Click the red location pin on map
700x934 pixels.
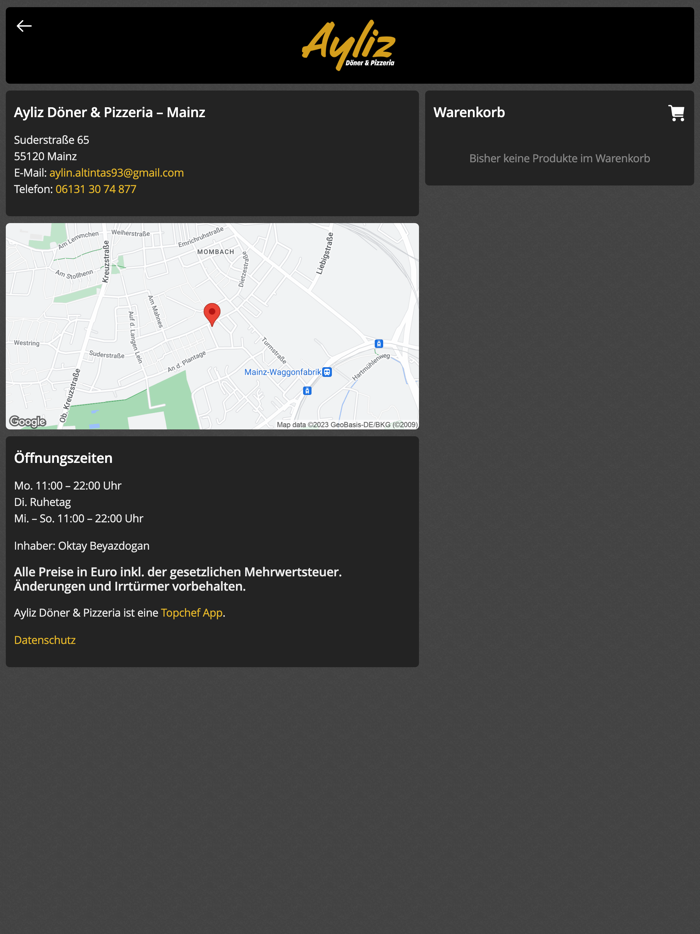tap(212, 315)
